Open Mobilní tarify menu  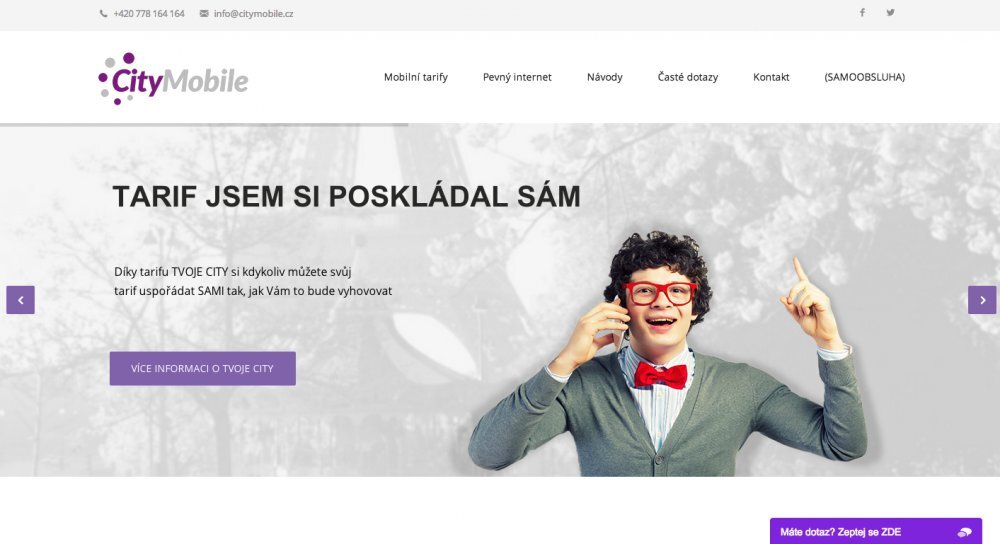click(x=416, y=77)
